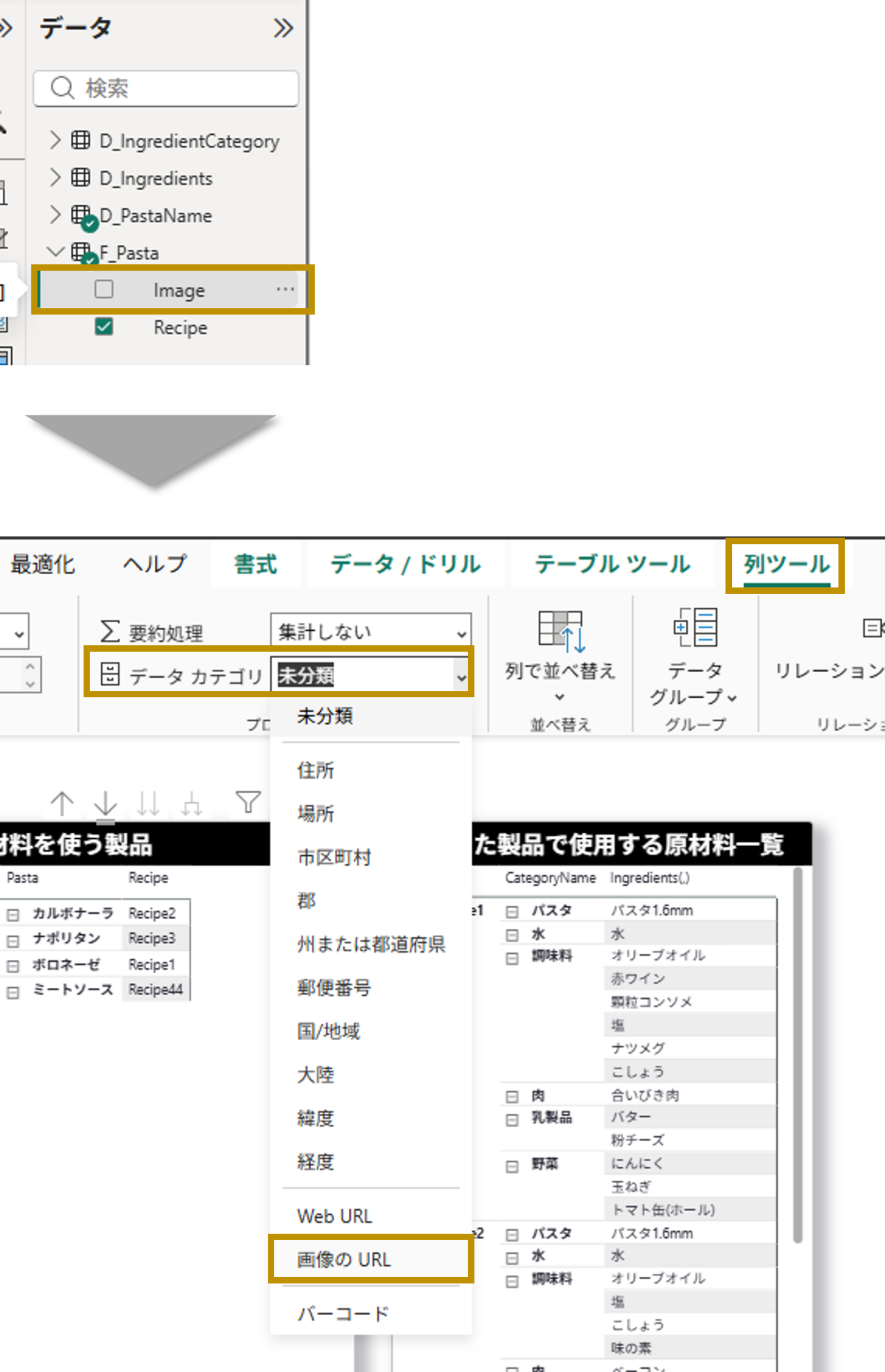Collapse the カルボナーラ row in the matrix
Image resolution: width=885 pixels, height=1372 pixels.
(x=13, y=914)
